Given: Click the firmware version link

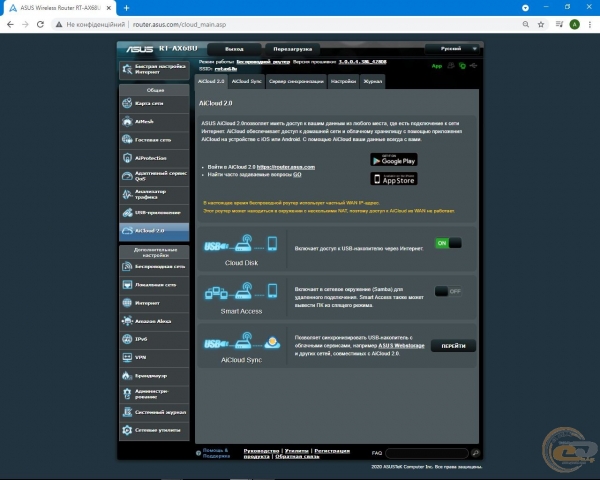Looking at the screenshot, I should [x=362, y=62].
